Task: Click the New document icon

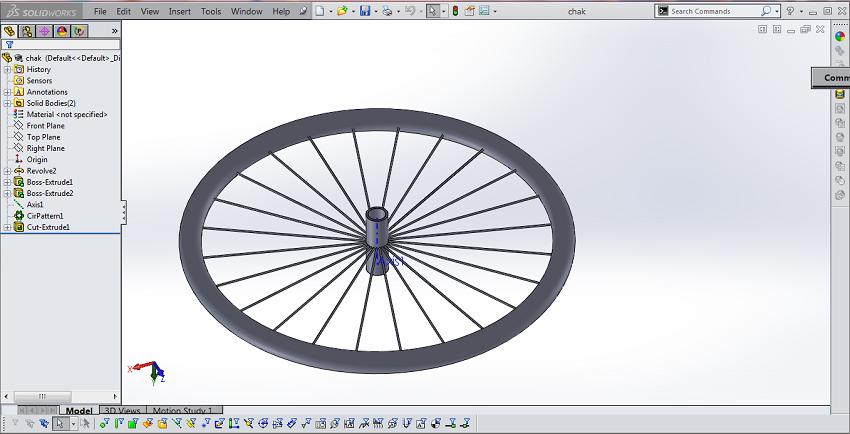Action: [x=320, y=11]
